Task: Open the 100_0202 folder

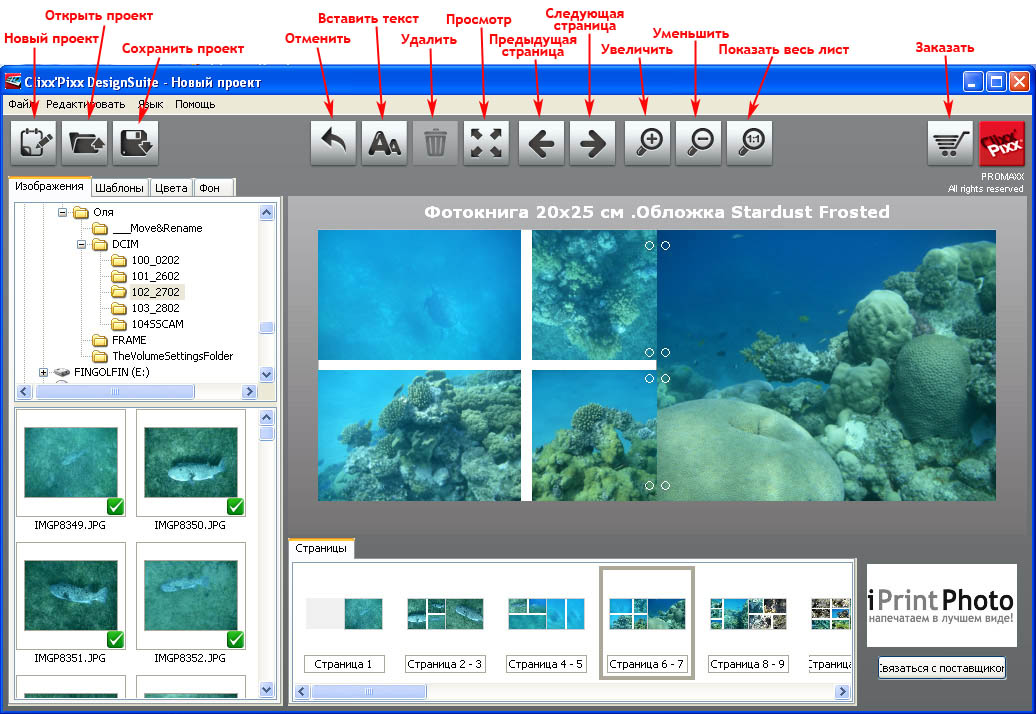Action: click(155, 260)
